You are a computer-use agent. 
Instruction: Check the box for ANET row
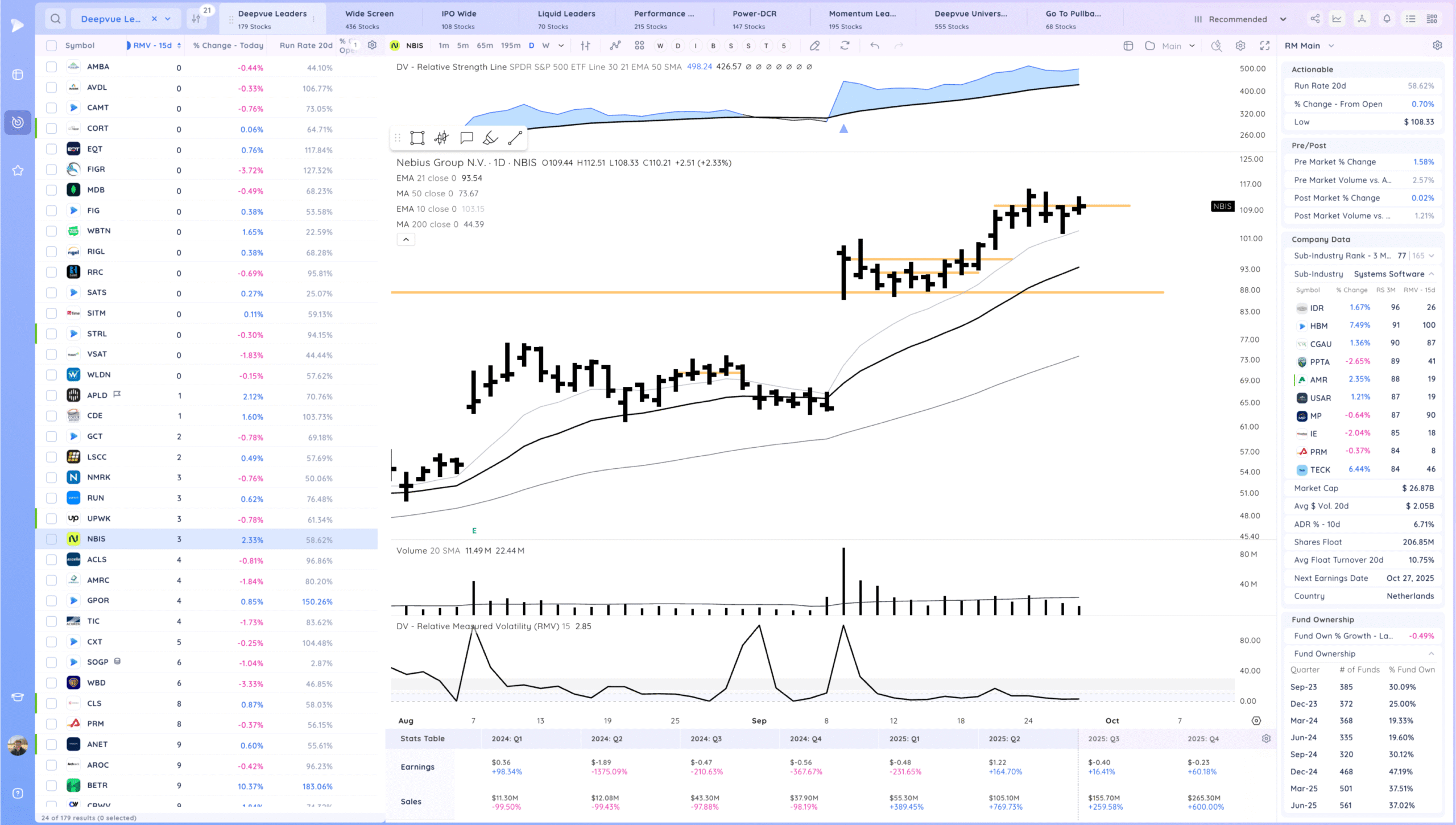51,744
